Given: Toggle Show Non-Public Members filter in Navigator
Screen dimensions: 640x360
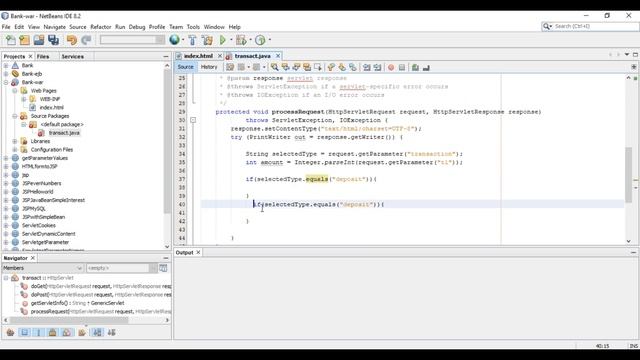Looking at the screenshot, I should (52, 333).
